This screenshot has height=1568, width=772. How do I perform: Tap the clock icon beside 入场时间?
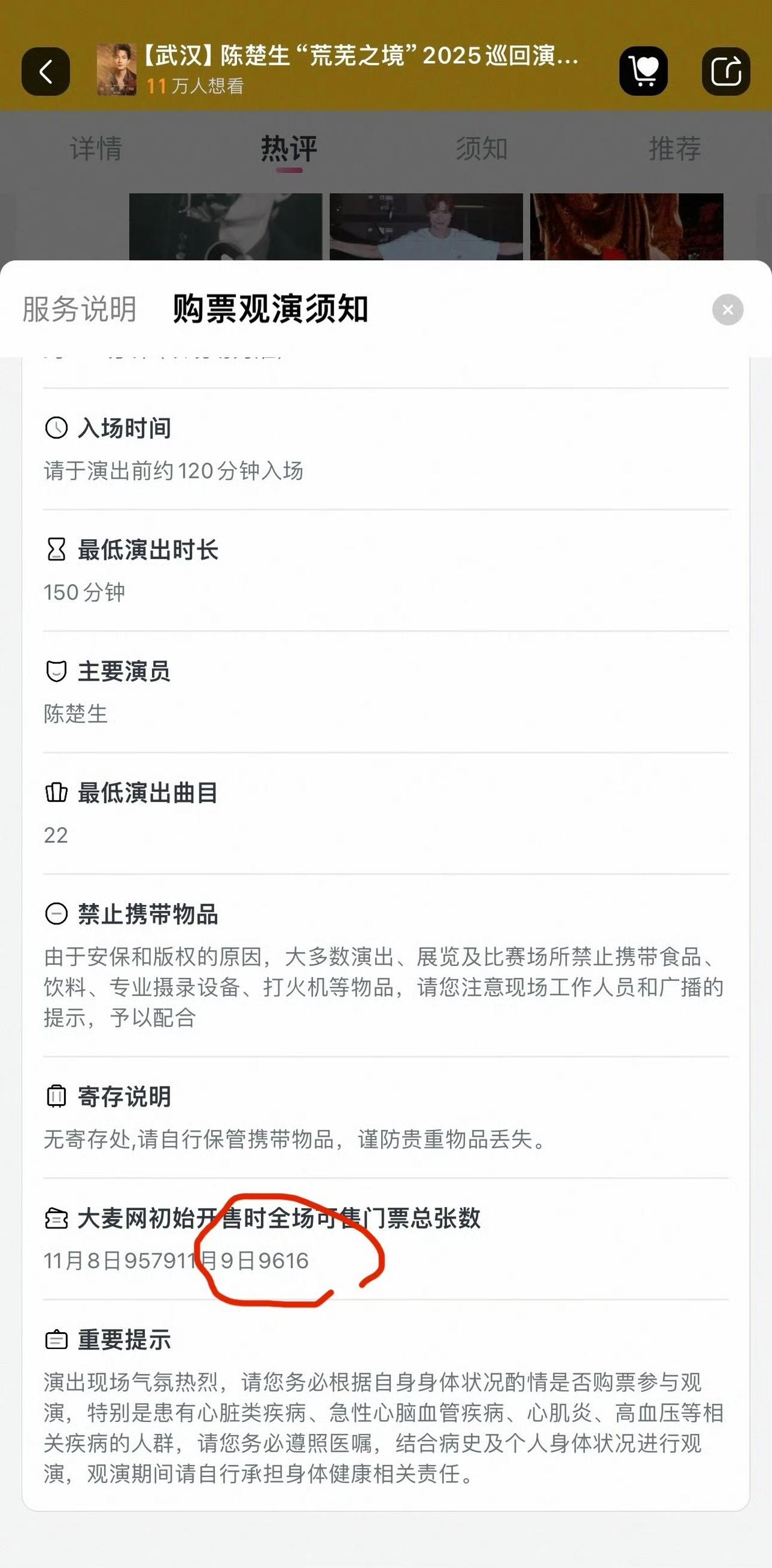[x=57, y=428]
